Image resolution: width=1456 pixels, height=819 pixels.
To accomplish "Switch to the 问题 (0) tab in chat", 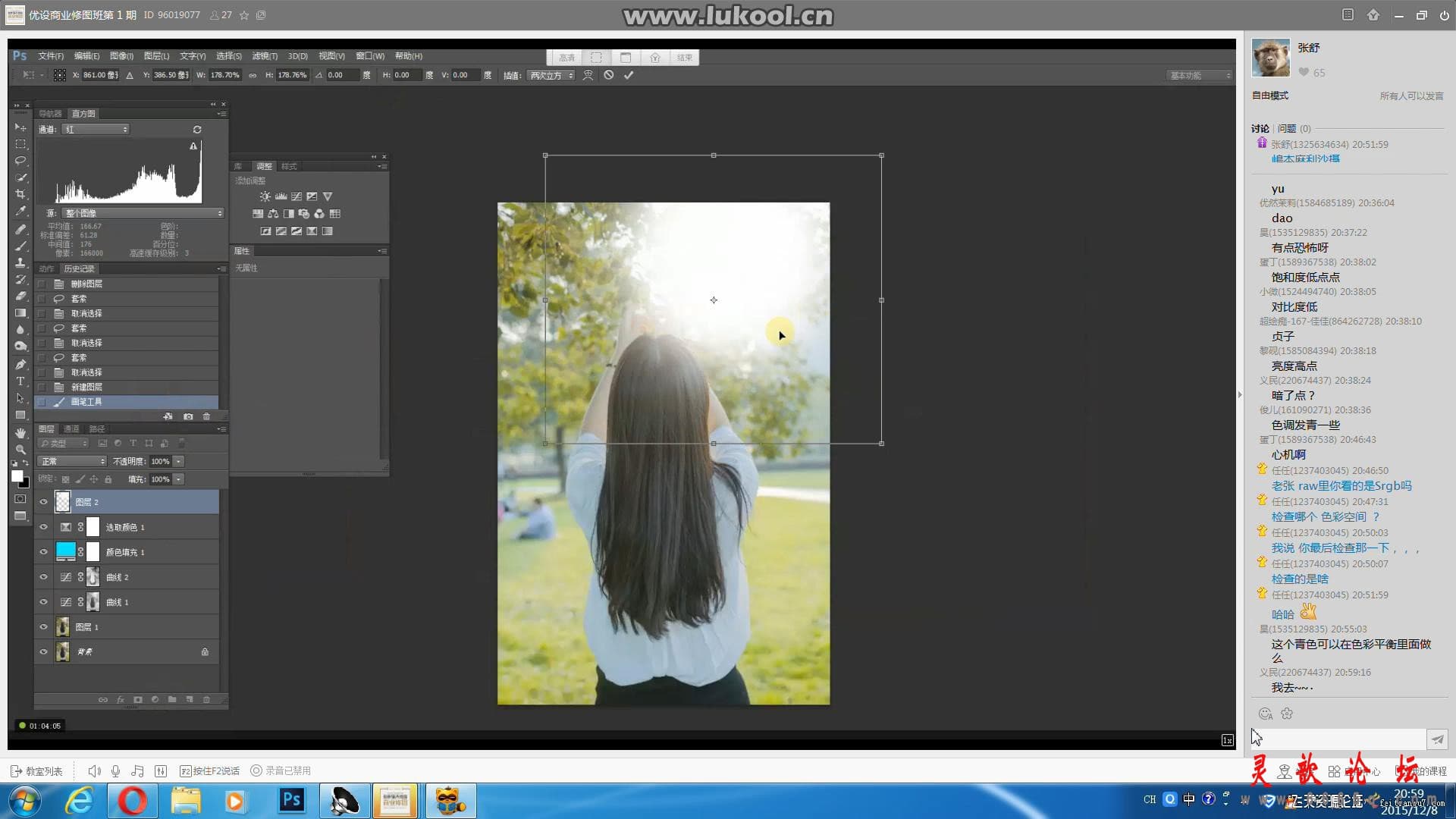I will point(1294,129).
